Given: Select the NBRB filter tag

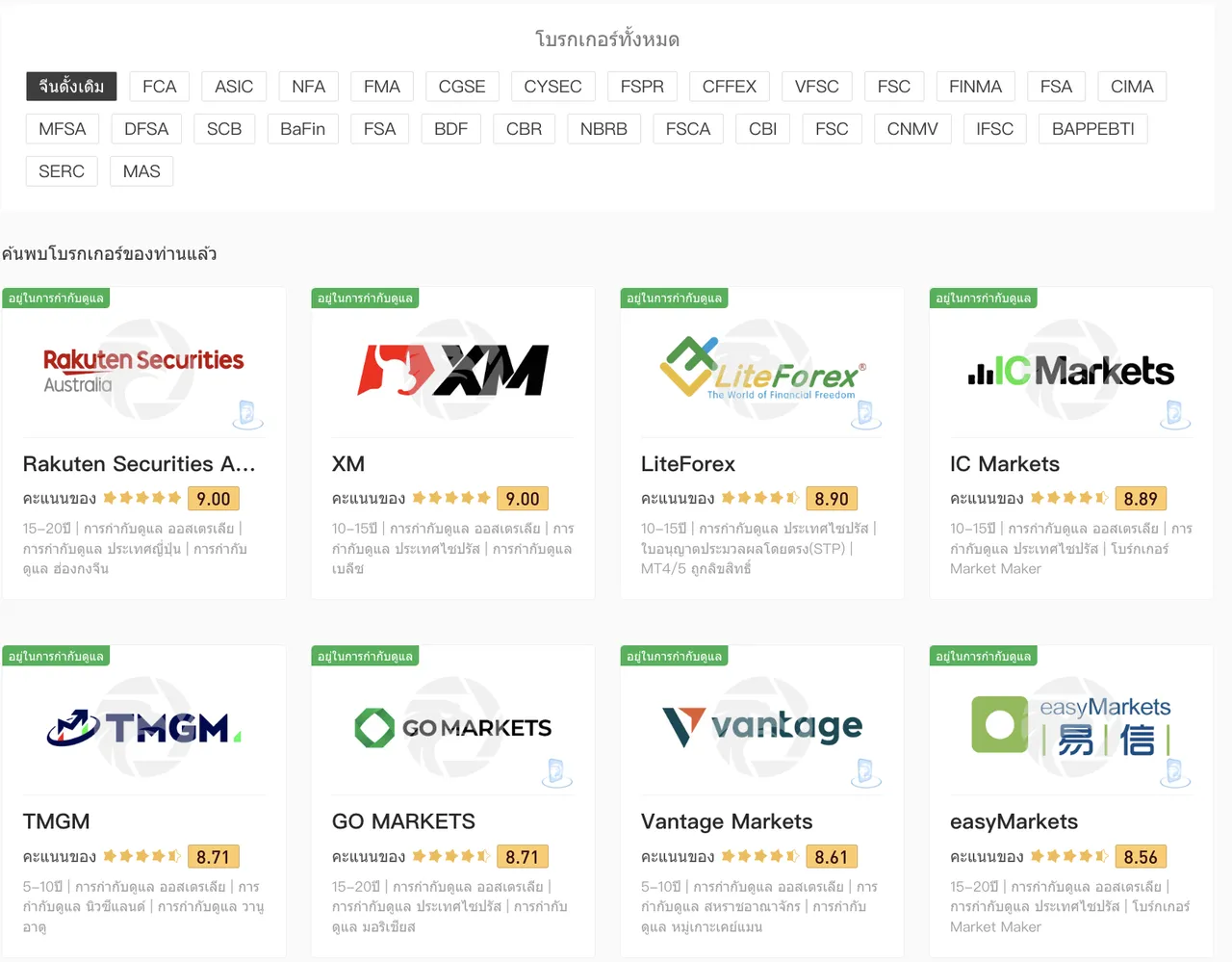Looking at the screenshot, I should [x=603, y=129].
